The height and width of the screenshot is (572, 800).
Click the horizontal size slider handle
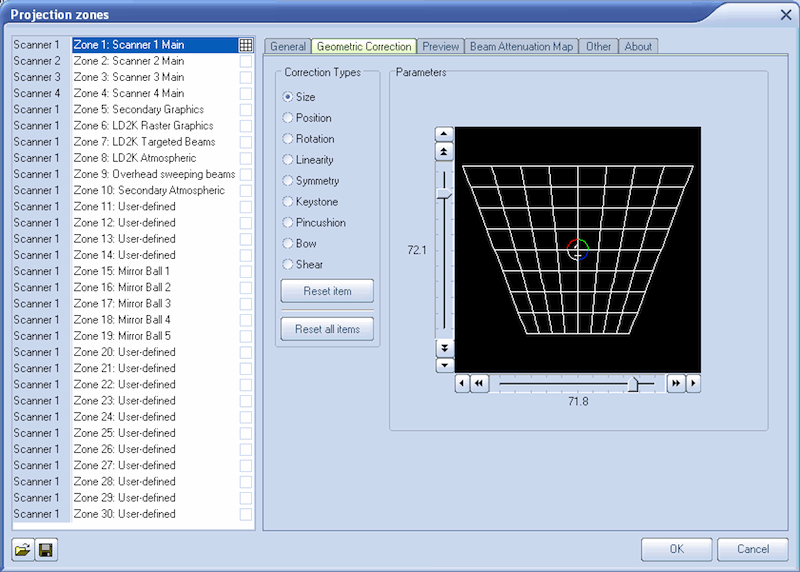[632, 383]
